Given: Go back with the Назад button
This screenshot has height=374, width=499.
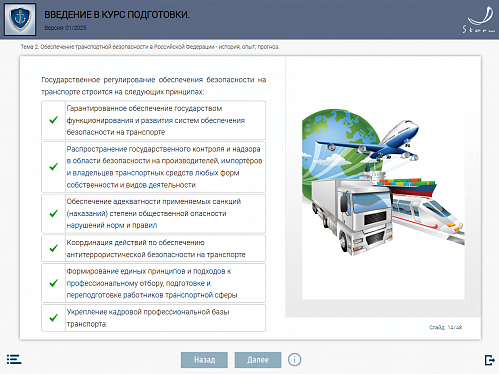Looking at the screenshot, I should pyautogui.click(x=204, y=360).
